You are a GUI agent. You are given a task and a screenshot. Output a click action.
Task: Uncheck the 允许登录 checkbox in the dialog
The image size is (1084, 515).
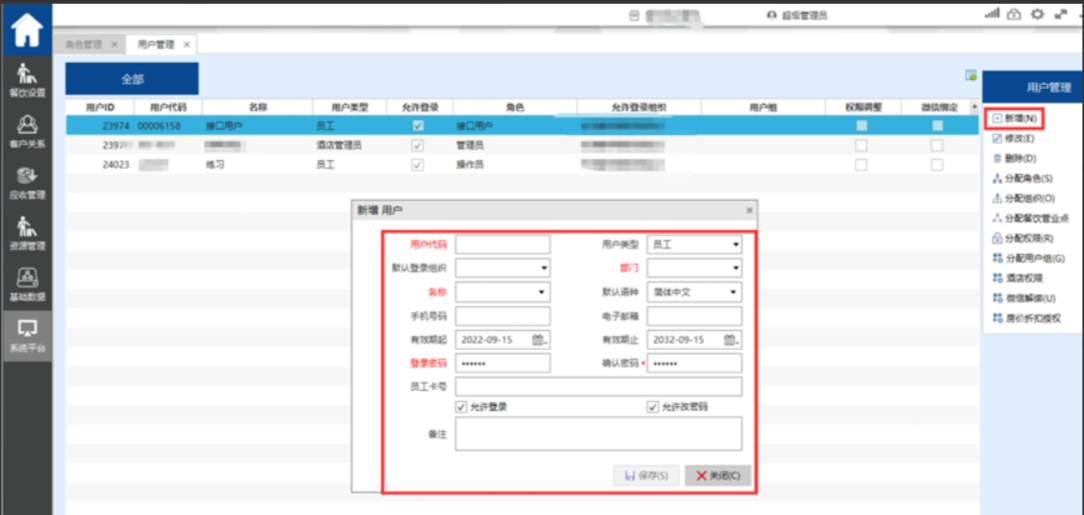tap(461, 407)
